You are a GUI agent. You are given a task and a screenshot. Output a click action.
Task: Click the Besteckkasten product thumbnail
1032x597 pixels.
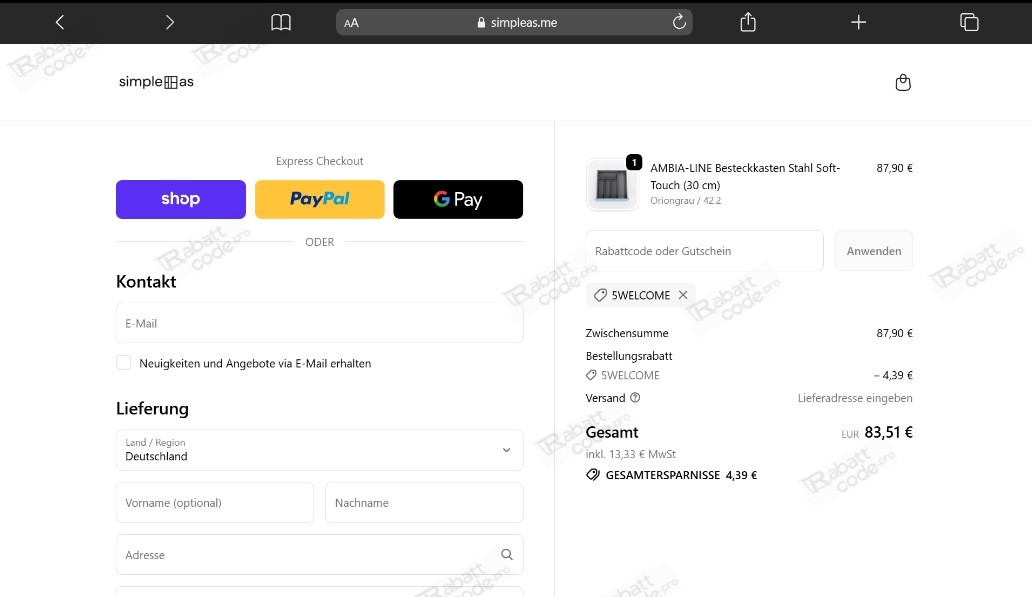[x=611, y=184]
